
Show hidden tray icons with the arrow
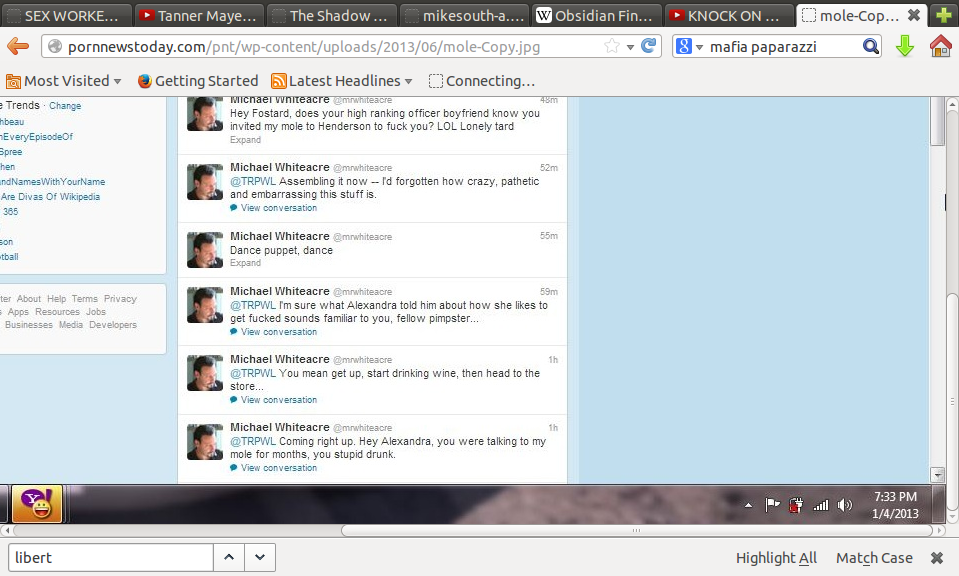coord(748,506)
